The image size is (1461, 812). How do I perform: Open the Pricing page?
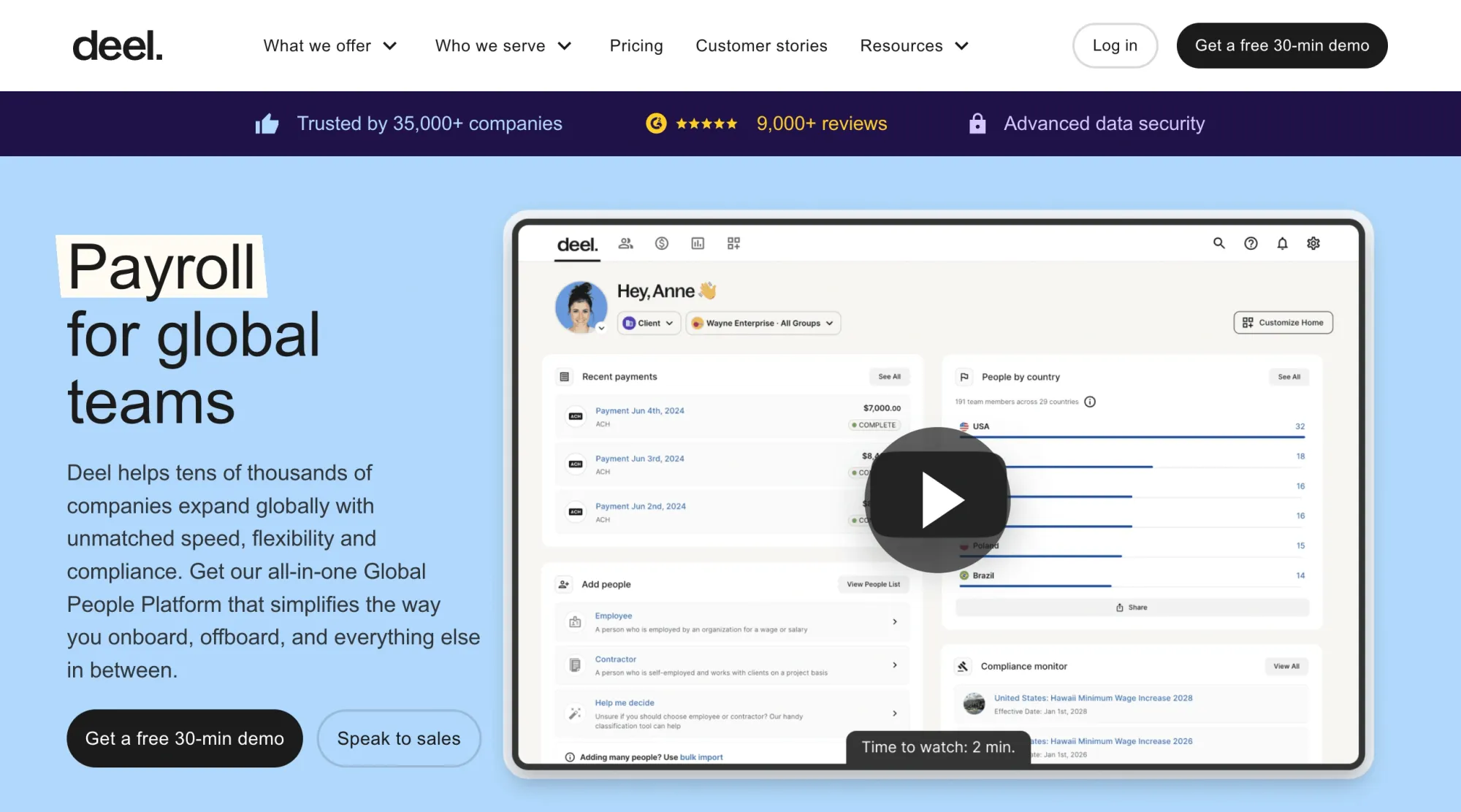coord(636,46)
